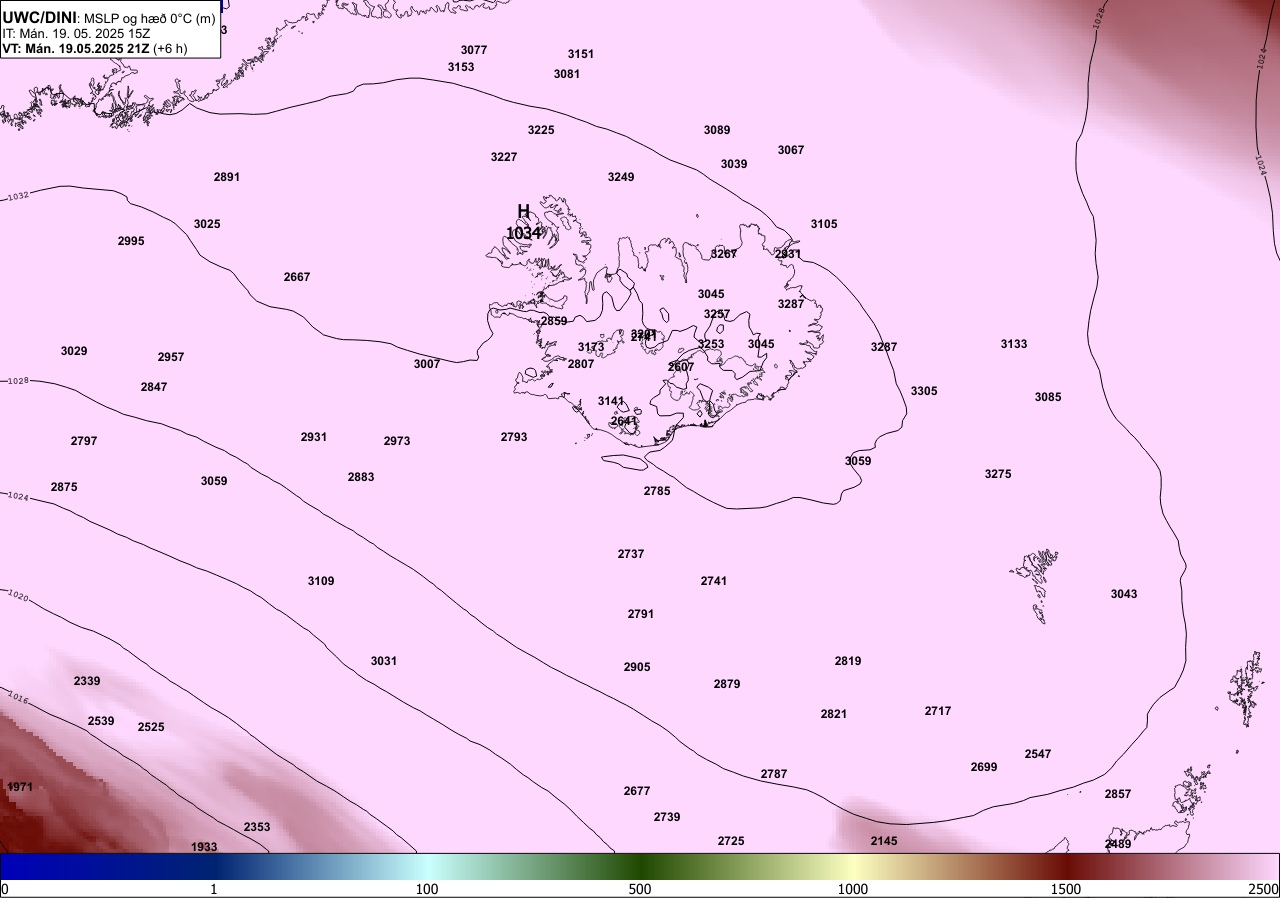Click the height value 3085
Viewport: 1280px width, 898px height.
click(x=1048, y=397)
